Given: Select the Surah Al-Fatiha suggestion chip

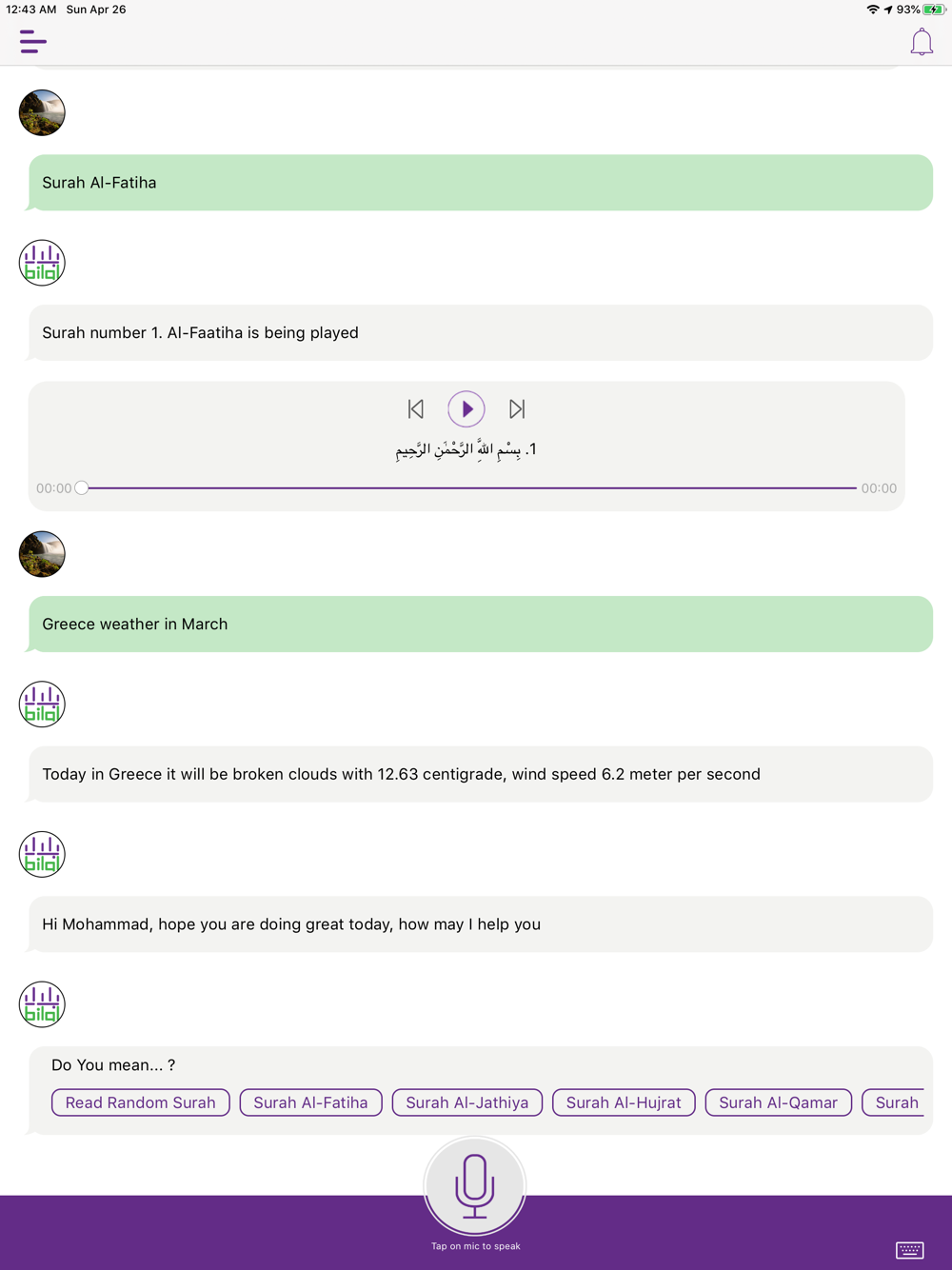Looking at the screenshot, I should pyautogui.click(x=311, y=1102).
